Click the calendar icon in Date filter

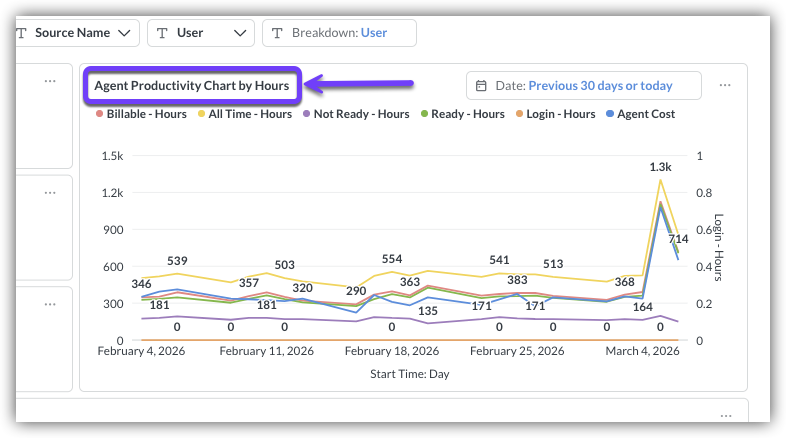(481, 86)
